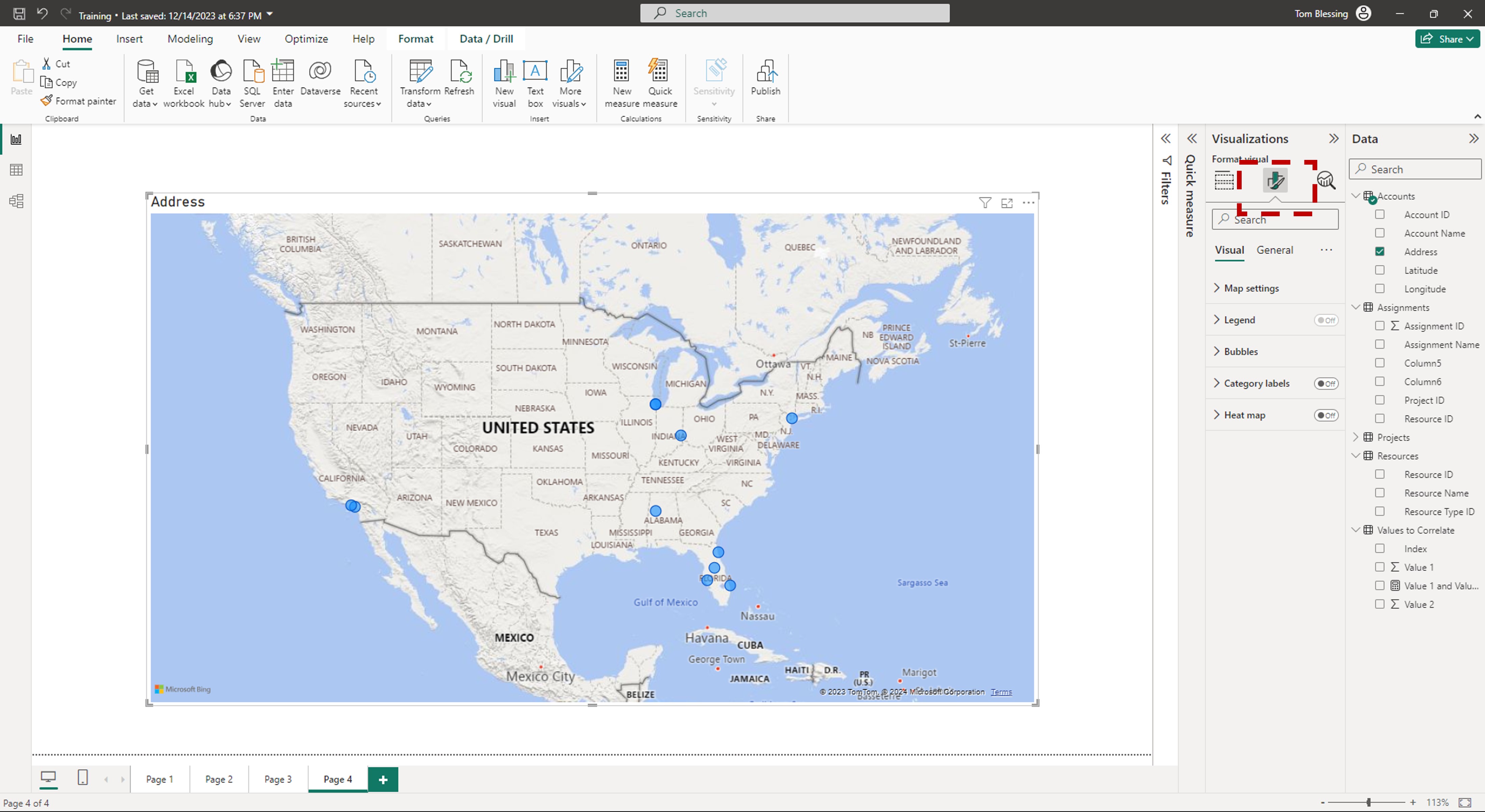
Task: Open Focus mode on the Address visual
Action: [1007, 203]
